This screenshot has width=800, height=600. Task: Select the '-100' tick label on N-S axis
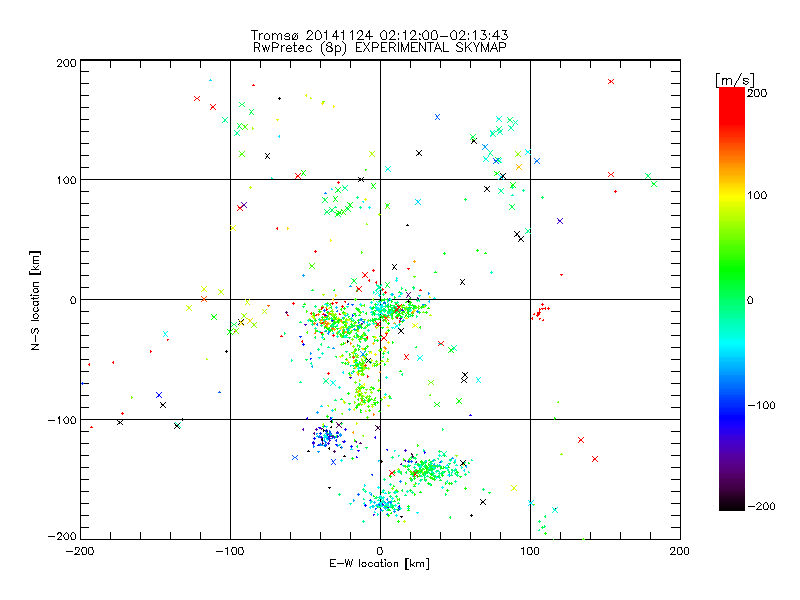(62, 420)
